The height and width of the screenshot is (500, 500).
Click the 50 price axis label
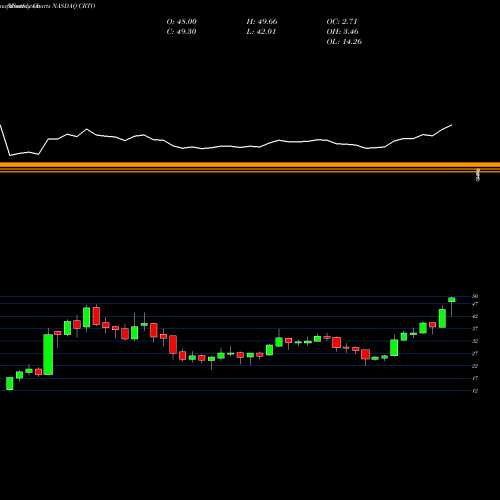(475, 296)
